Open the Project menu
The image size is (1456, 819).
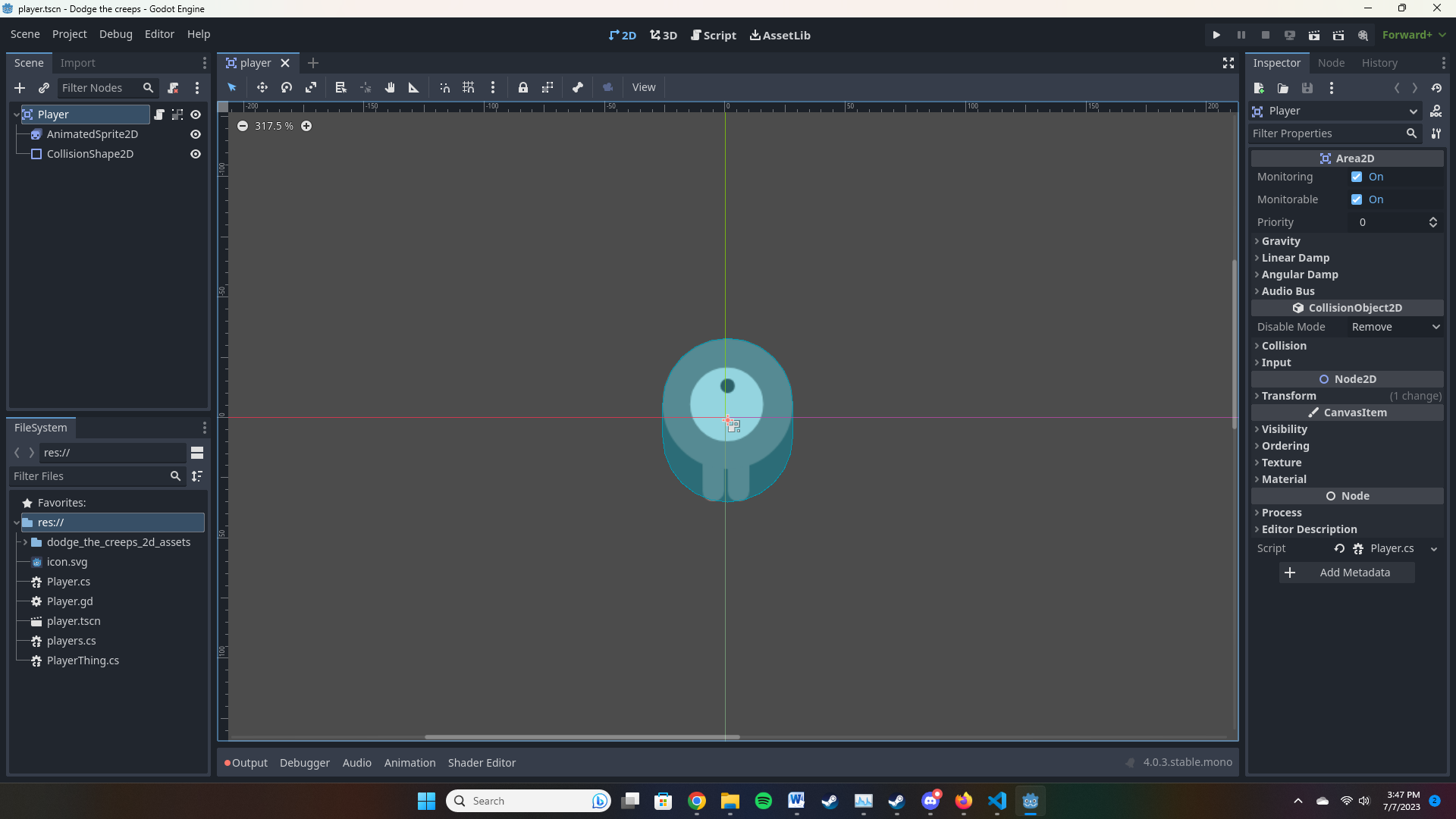69,34
